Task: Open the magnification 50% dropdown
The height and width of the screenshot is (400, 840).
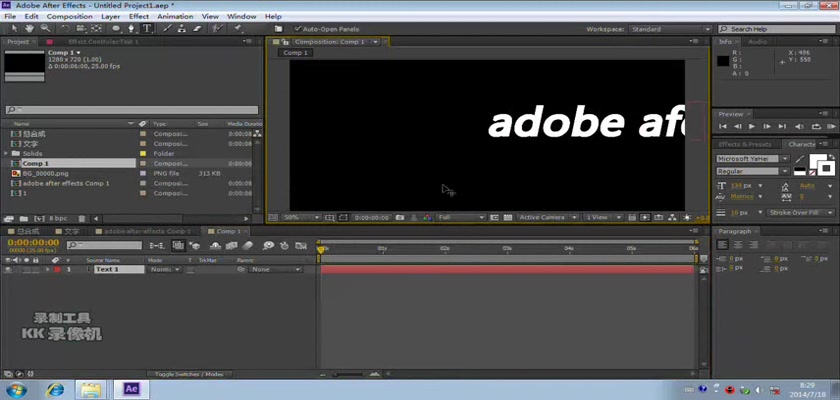Action: [x=301, y=217]
